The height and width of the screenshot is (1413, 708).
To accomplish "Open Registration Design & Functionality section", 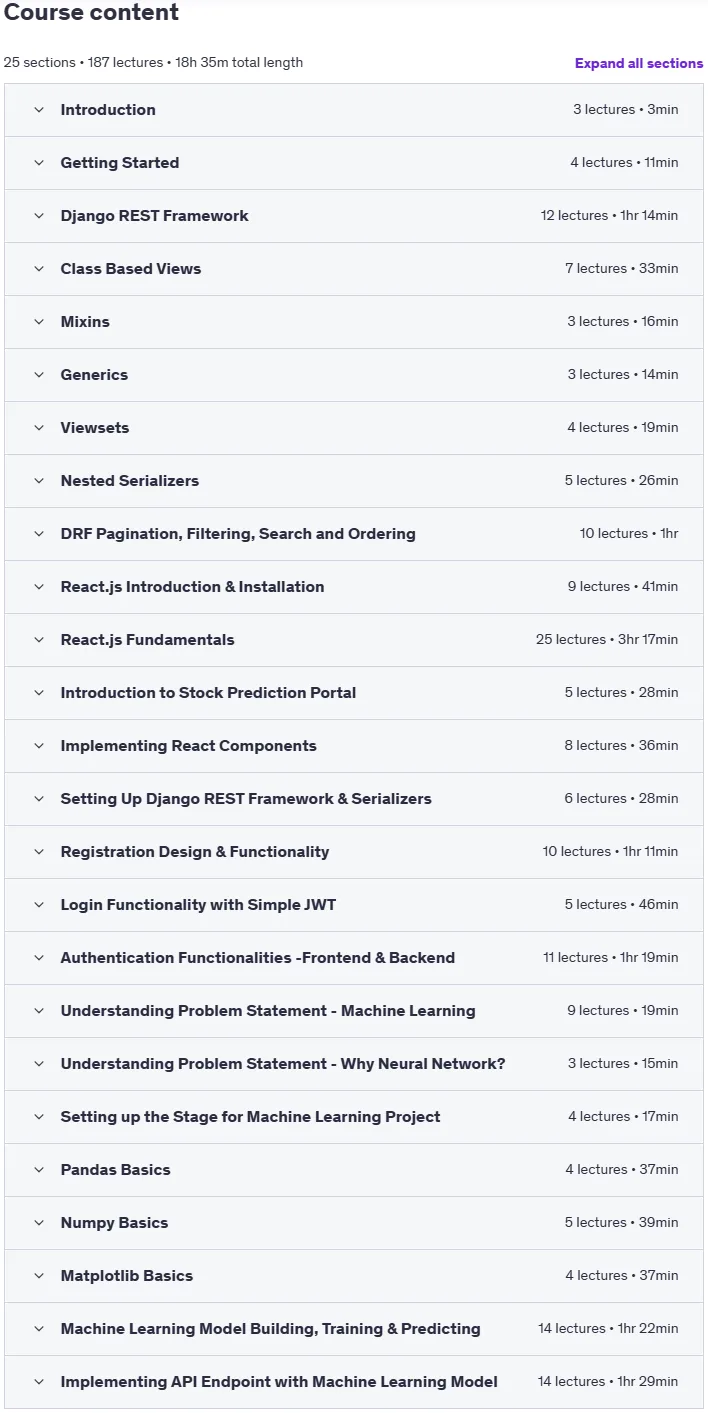I will pyautogui.click(x=354, y=852).
